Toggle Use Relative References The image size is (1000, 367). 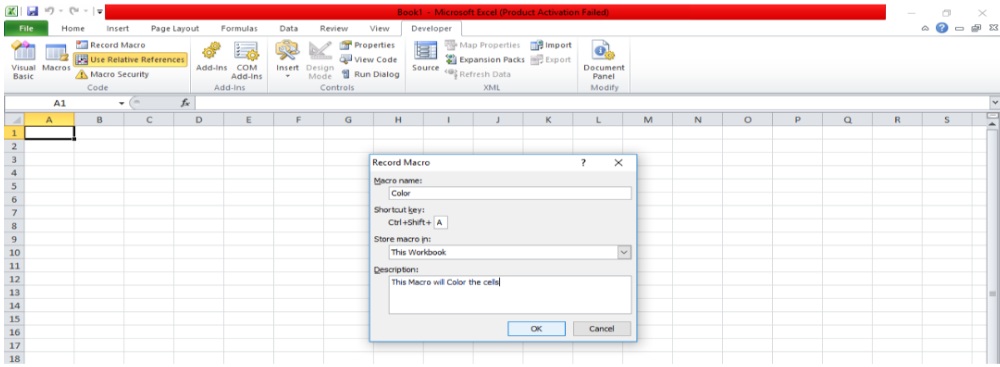point(130,59)
